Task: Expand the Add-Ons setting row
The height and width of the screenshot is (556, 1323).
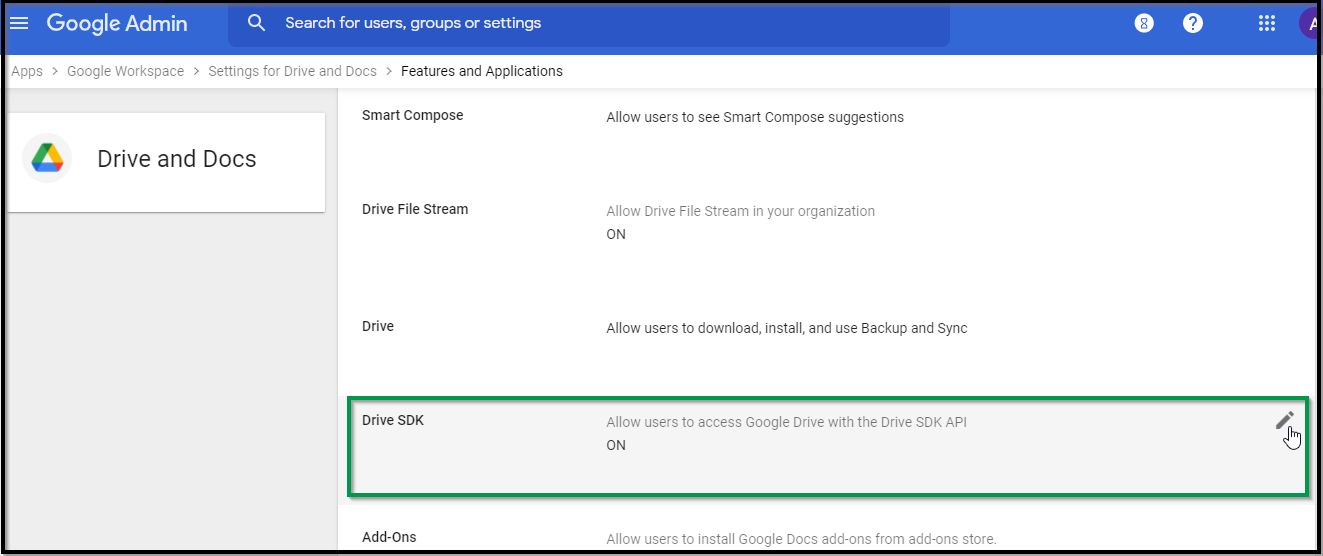Action: pyautogui.click(x=389, y=538)
